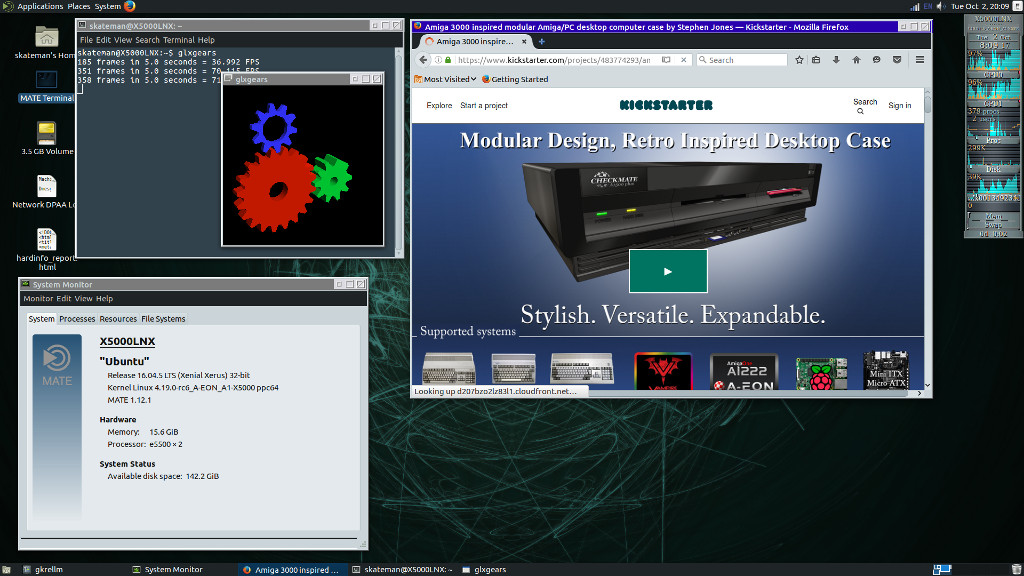This screenshot has height=576, width=1024.
Task: Open site identity padlock in Firefox
Action: [x=448, y=59]
